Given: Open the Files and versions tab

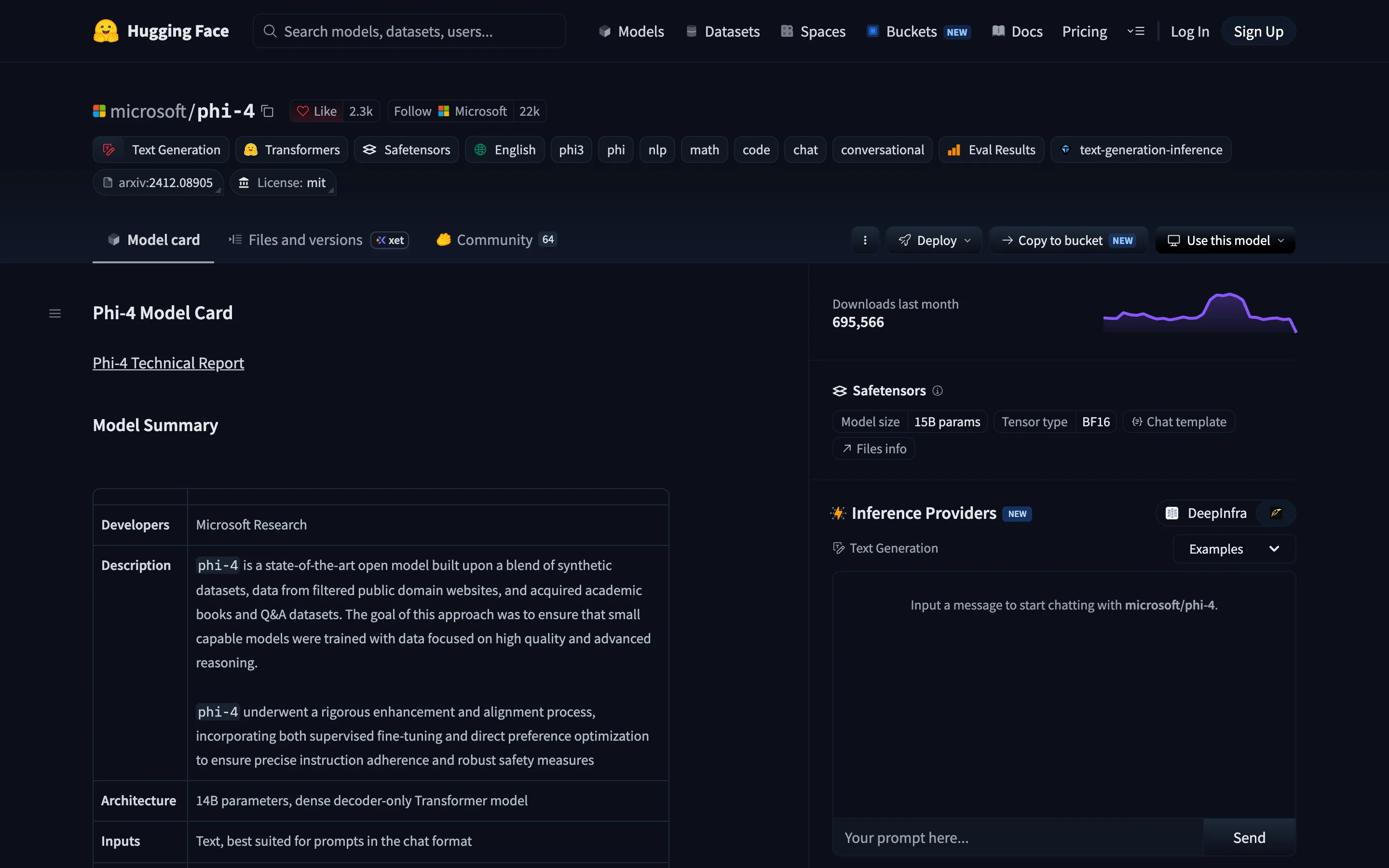Looking at the screenshot, I should (x=318, y=240).
